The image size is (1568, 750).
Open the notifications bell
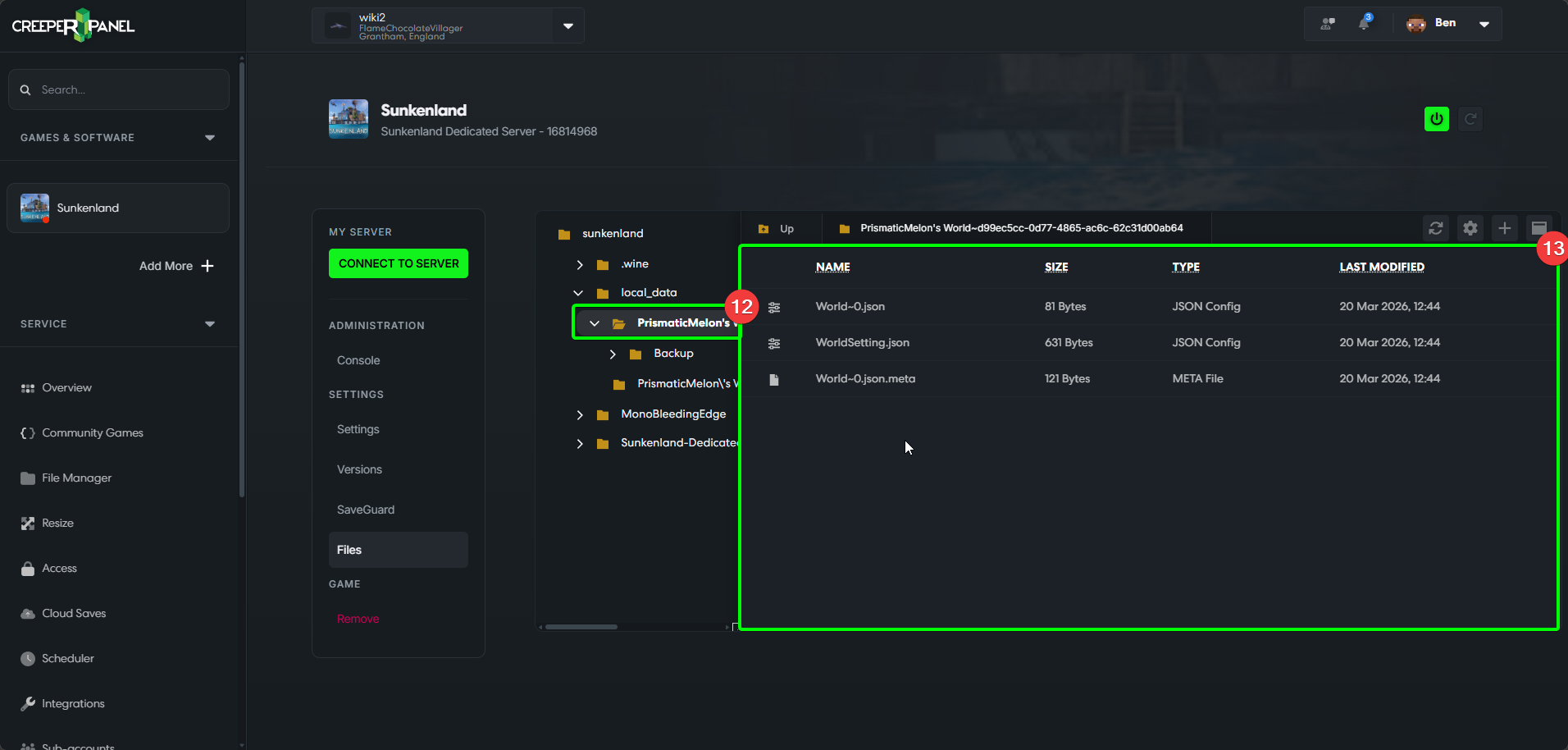[x=1364, y=23]
